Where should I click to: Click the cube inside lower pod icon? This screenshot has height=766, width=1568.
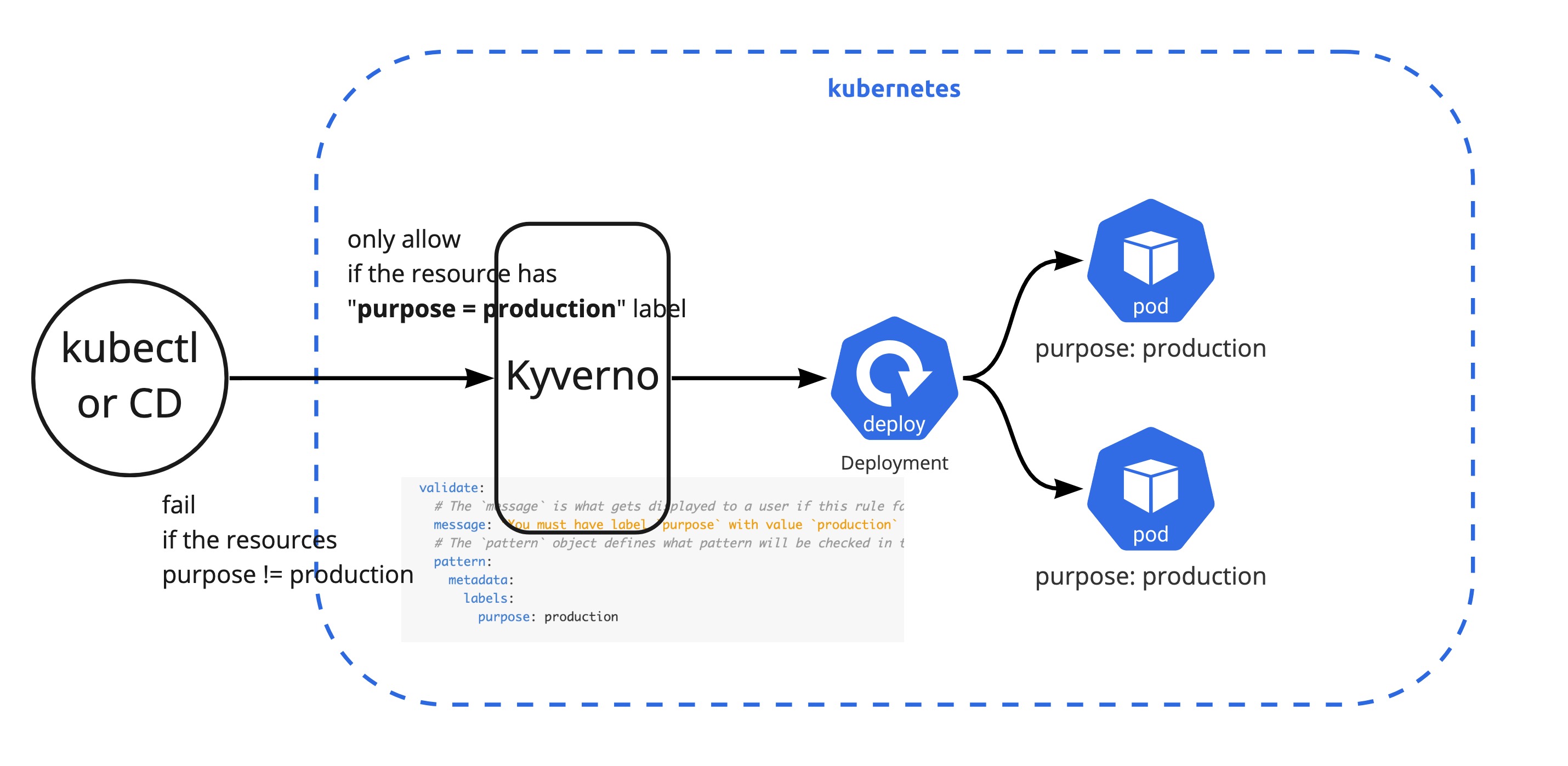(x=1150, y=485)
